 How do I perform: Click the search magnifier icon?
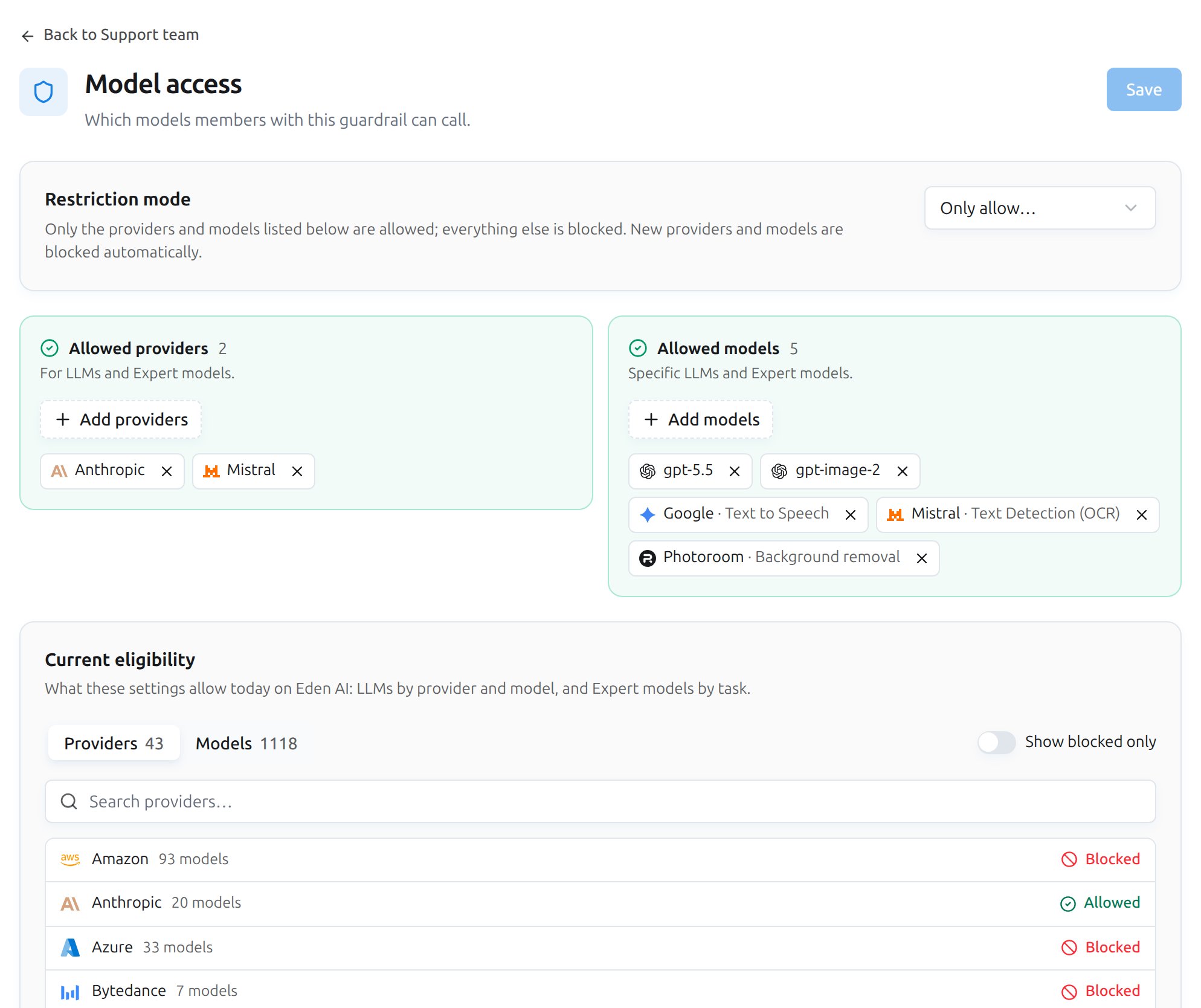coord(69,801)
